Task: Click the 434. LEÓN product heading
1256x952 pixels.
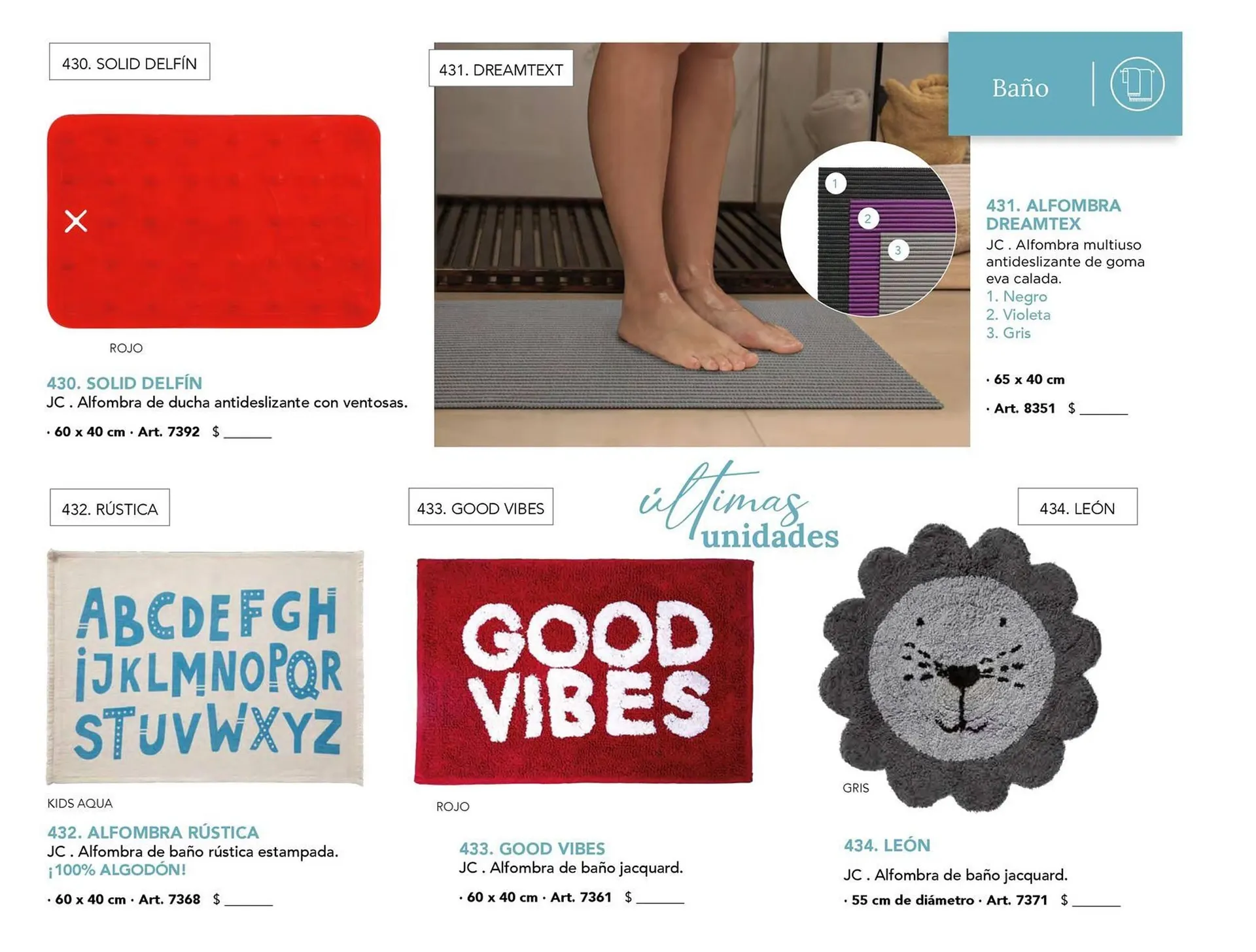Action: pos(886,845)
